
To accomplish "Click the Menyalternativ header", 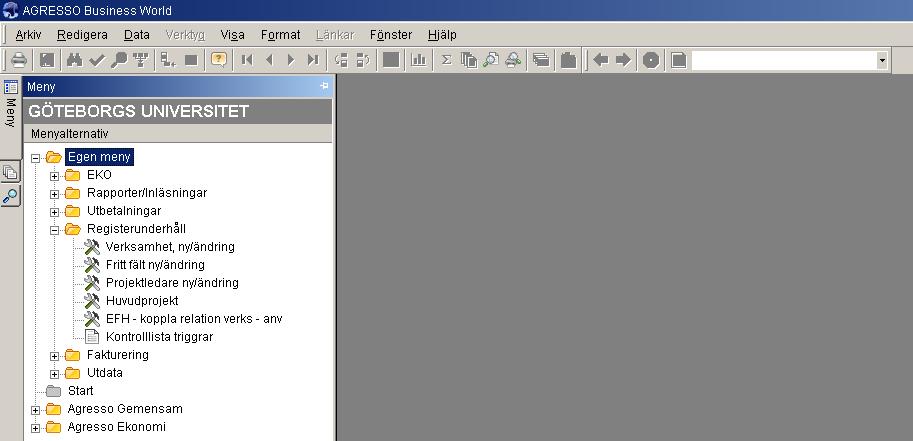I will (x=178, y=133).
